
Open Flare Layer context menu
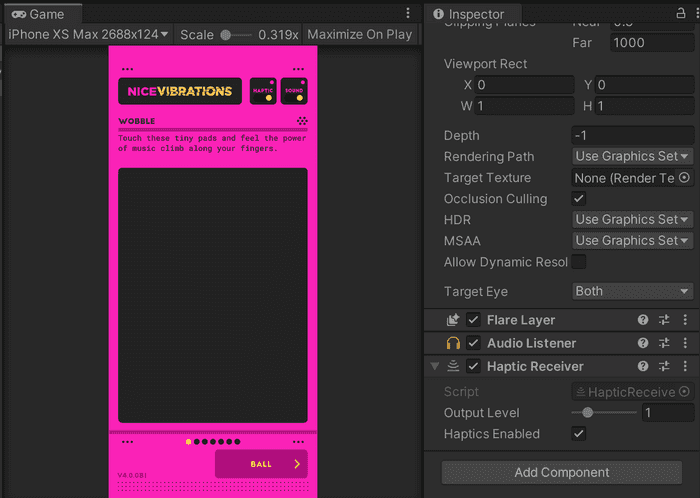pyautogui.click(x=685, y=320)
